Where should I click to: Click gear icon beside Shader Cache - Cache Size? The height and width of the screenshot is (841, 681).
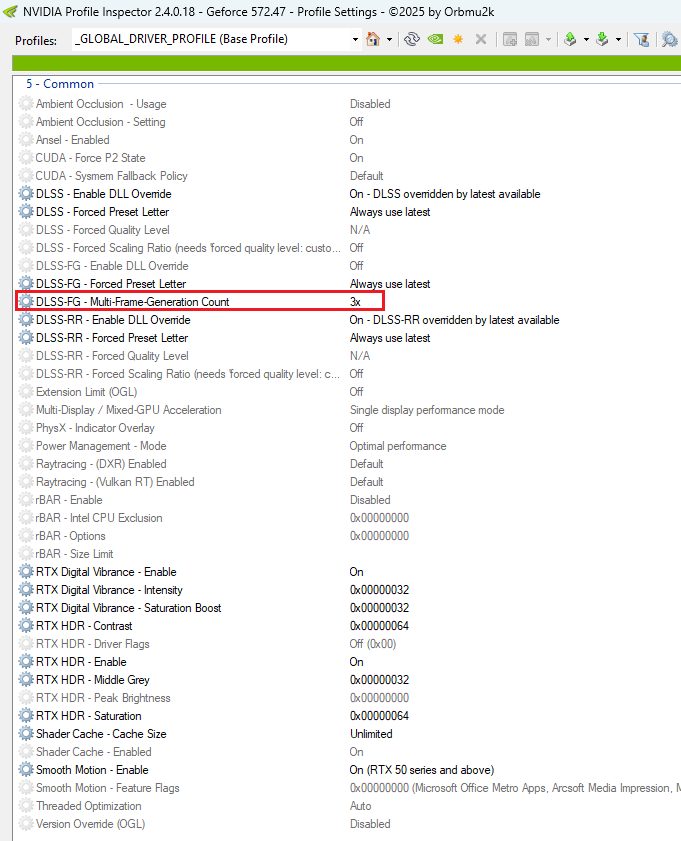(x=26, y=734)
